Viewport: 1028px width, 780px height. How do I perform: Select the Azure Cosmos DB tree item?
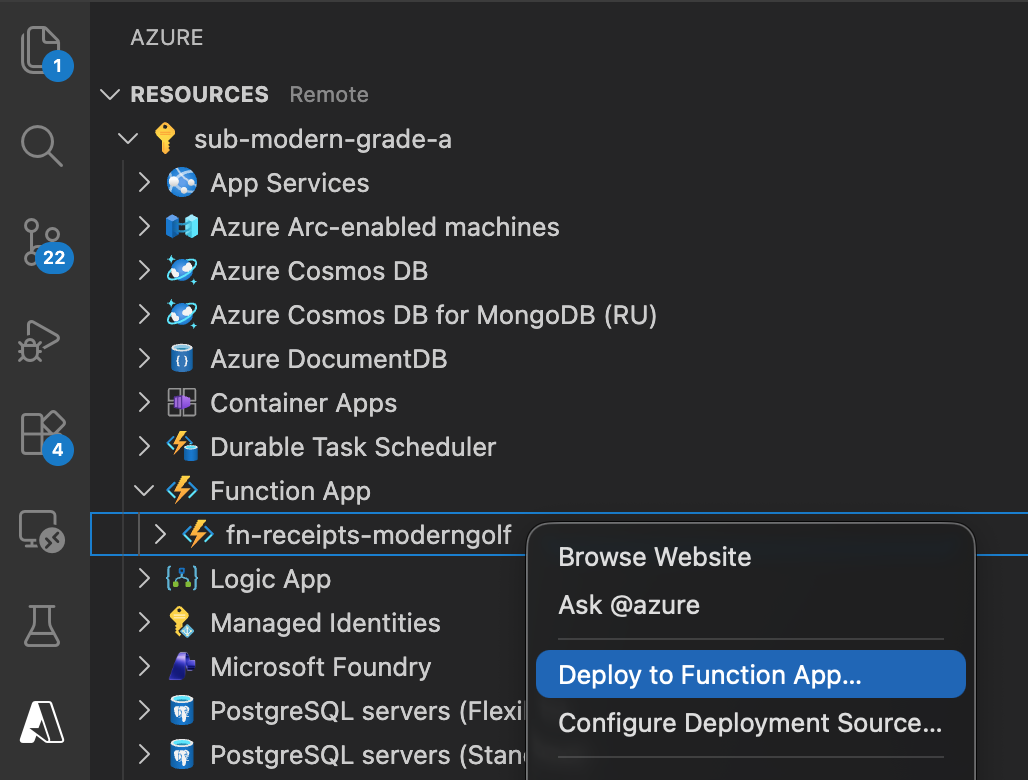click(x=318, y=271)
